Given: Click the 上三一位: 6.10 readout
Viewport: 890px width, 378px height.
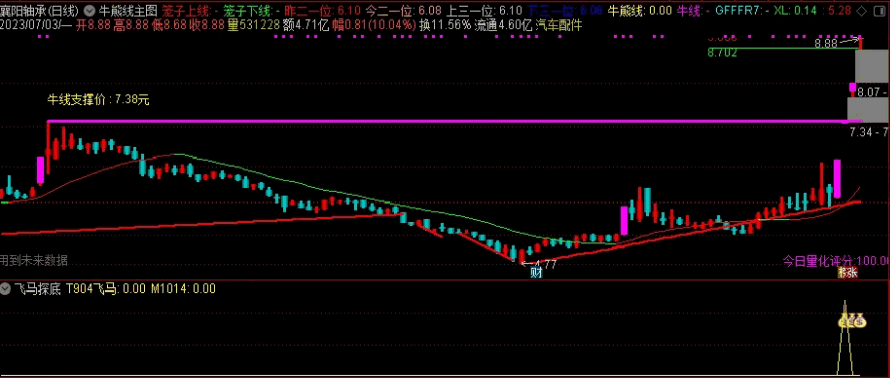Looking at the screenshot, I should [484, 10].
